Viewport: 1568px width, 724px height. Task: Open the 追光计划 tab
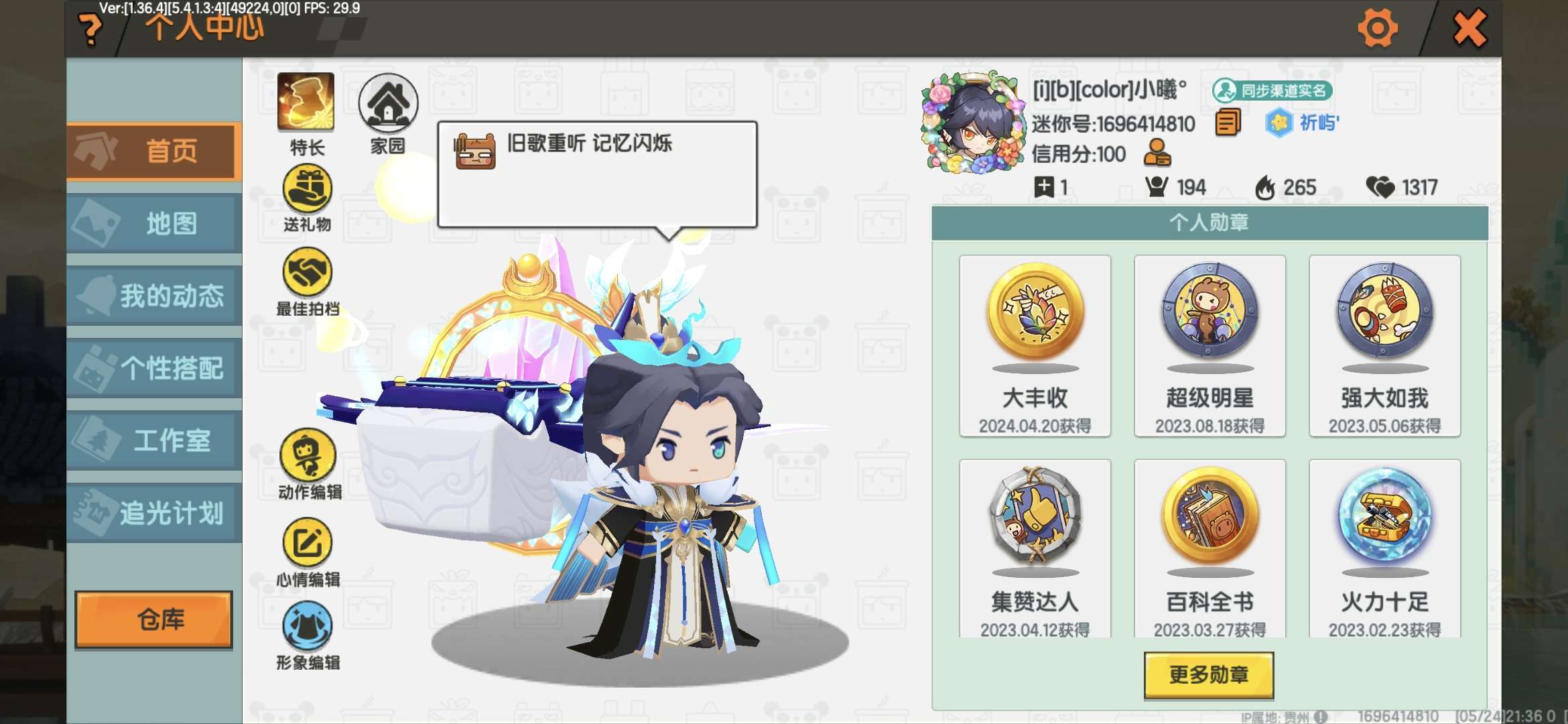[x=153, y=514]
